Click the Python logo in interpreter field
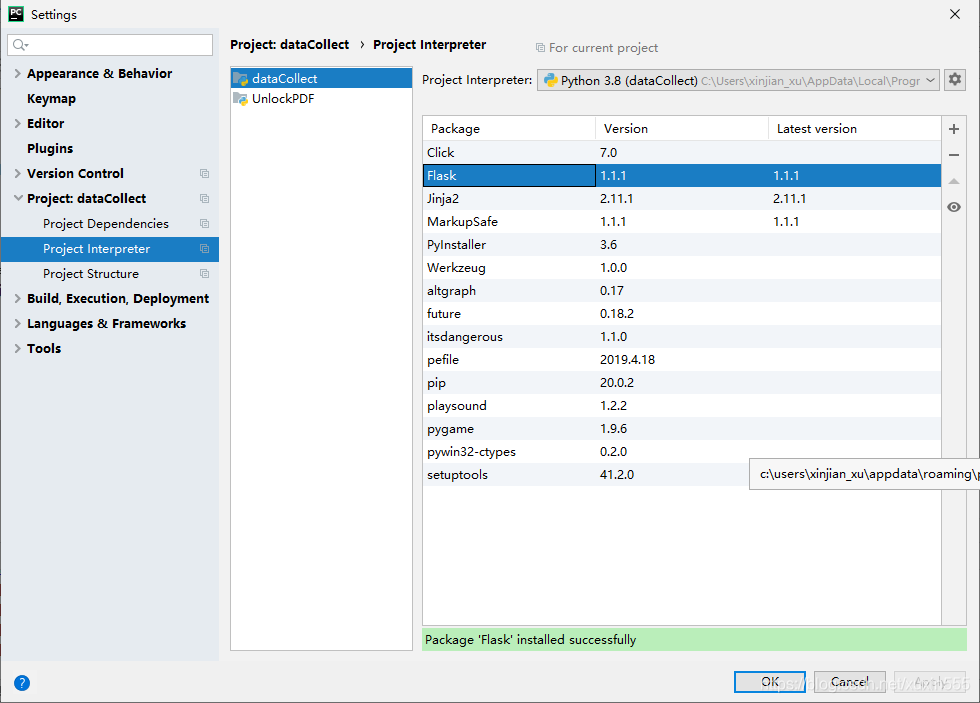 [x=551, y=80]
